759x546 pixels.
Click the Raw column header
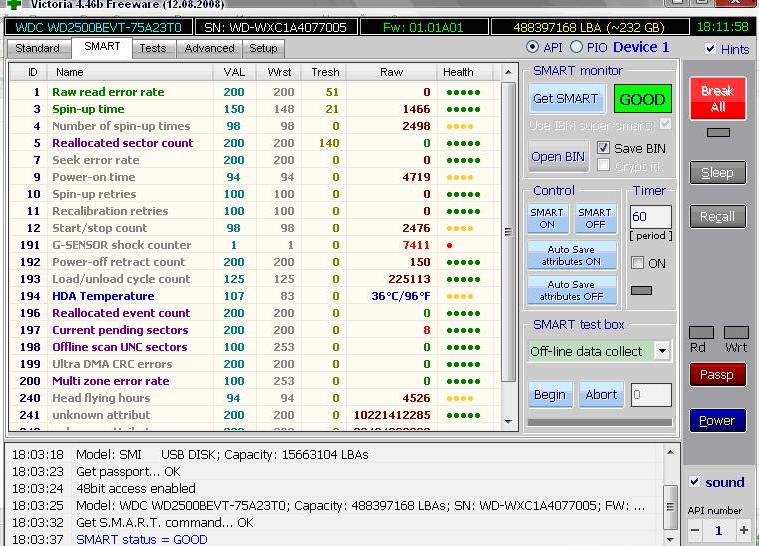[x=391, y=72]
